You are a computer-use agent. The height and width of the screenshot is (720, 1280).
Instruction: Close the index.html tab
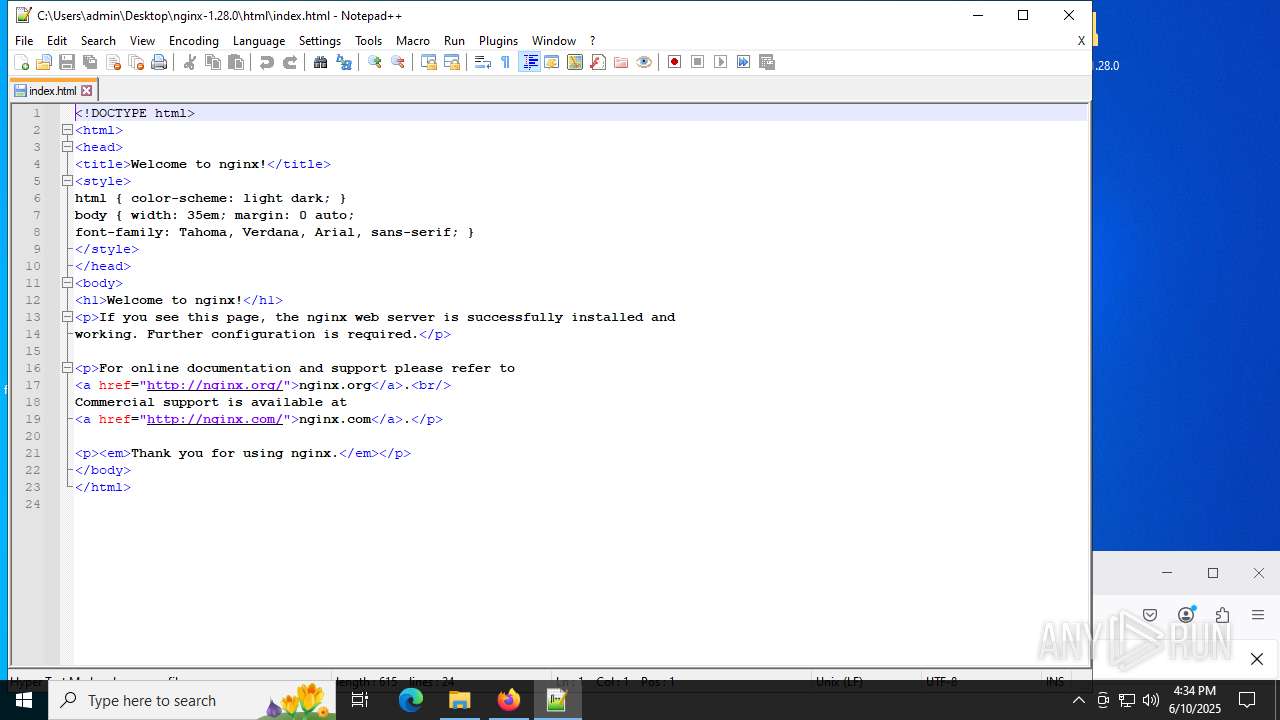[87, 91]
